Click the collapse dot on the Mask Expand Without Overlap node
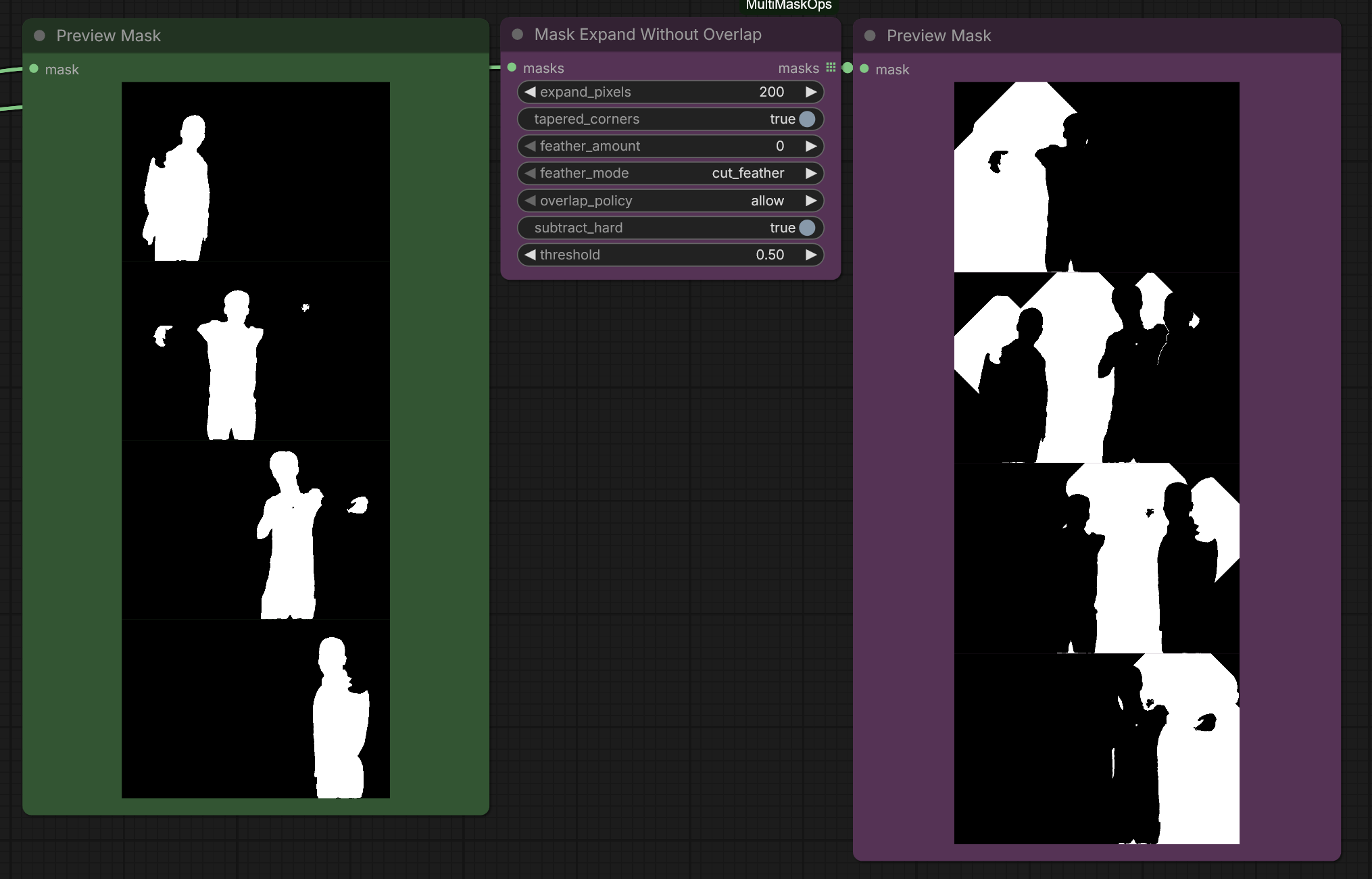 coord(518,34)
